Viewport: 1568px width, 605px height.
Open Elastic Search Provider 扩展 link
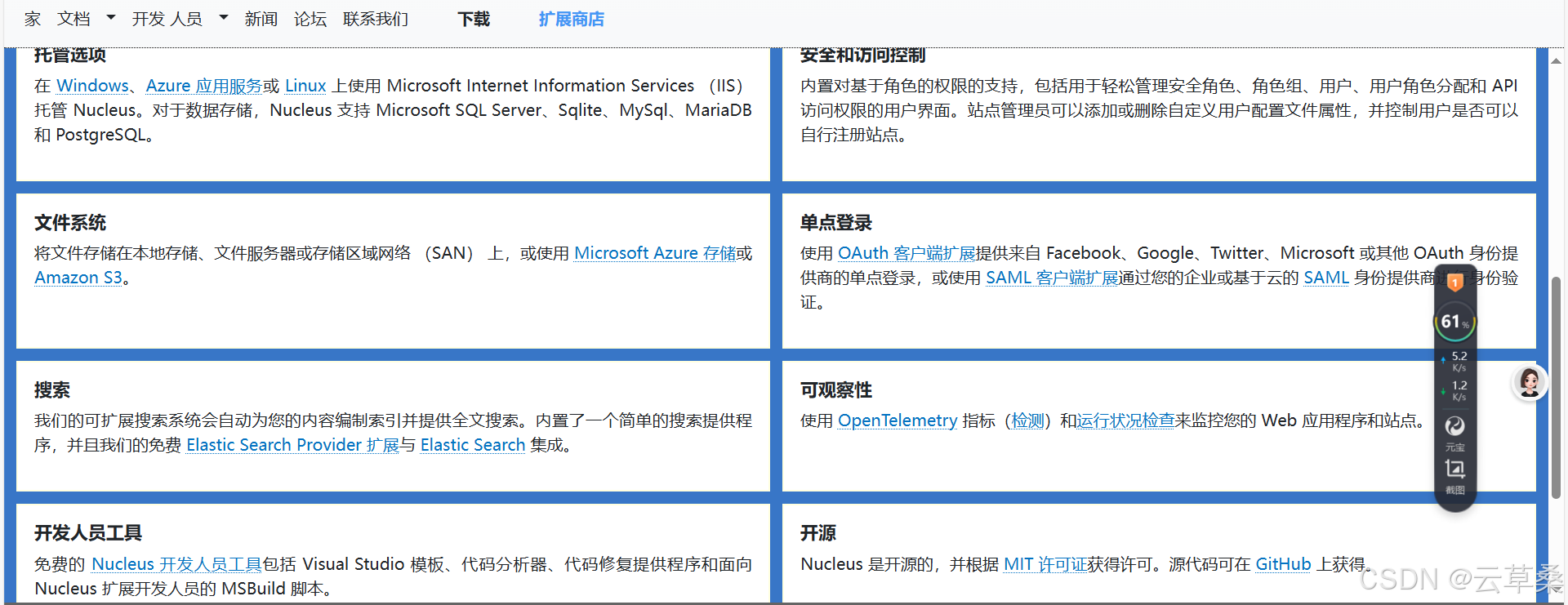coord(293,445)
